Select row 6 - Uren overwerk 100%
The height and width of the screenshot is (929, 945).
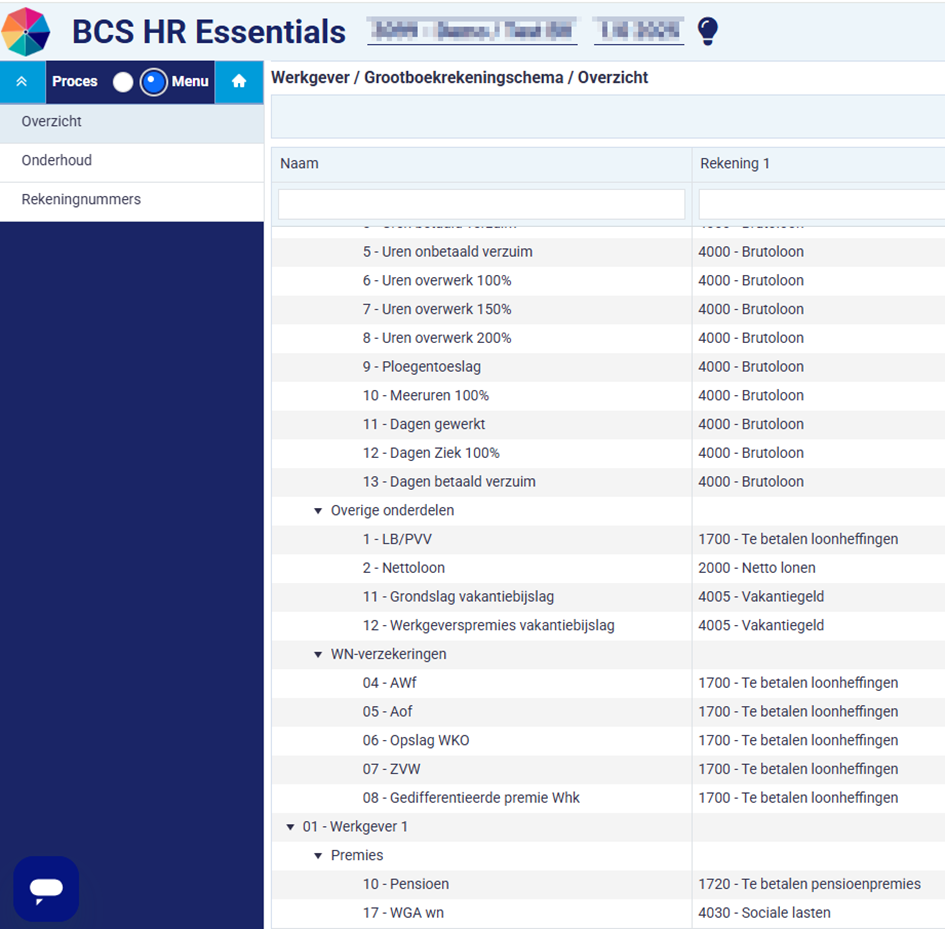tap(608, 281)
